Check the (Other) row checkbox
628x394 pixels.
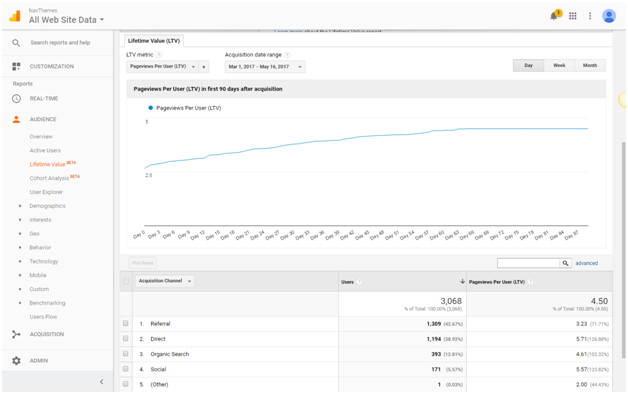[x=126, y=384]
